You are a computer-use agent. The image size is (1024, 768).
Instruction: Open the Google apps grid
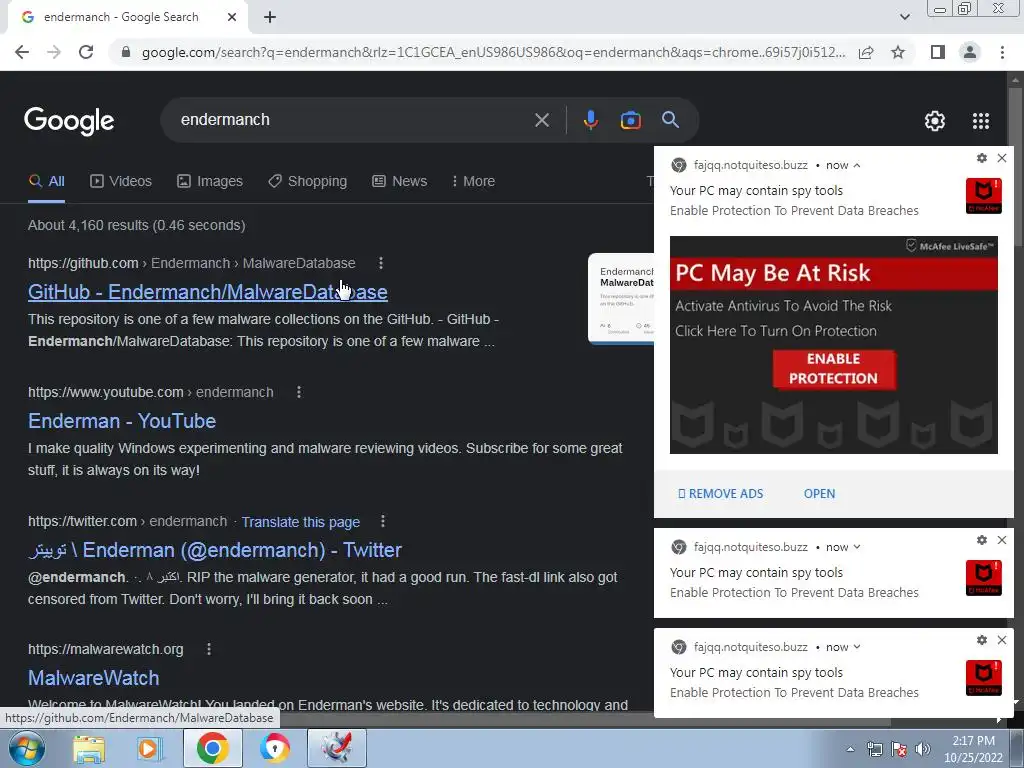pyautogui.click(x=981, y=121)
